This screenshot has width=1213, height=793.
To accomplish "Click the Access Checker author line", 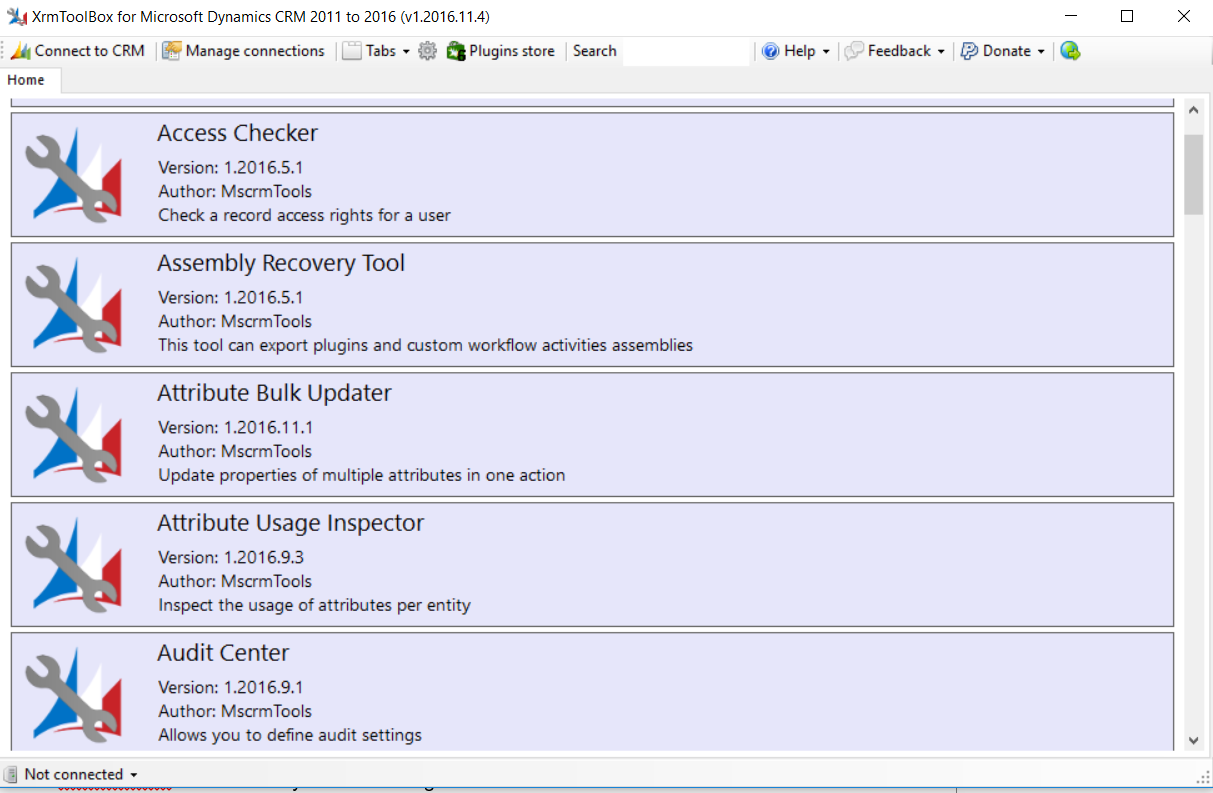I will (x=235, y=191).
